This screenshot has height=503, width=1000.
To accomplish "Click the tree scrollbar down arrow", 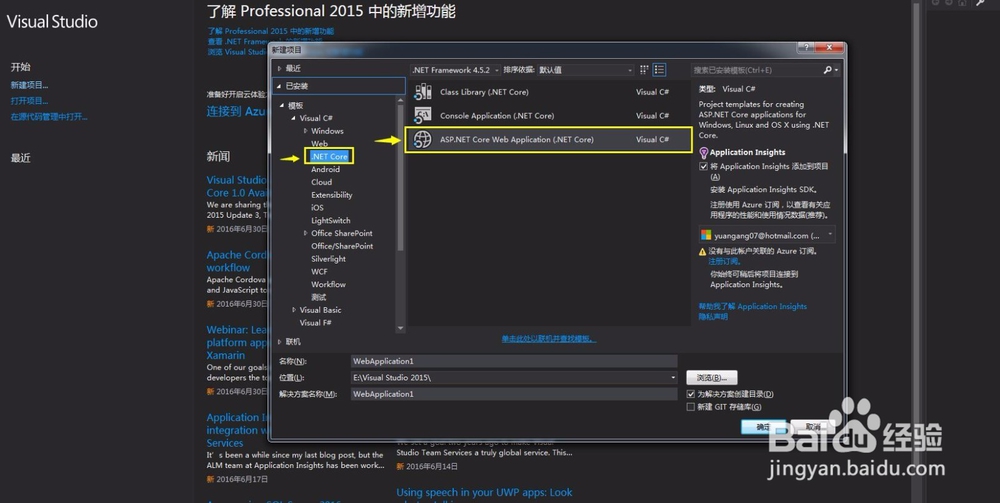I will tap(401, 328).
